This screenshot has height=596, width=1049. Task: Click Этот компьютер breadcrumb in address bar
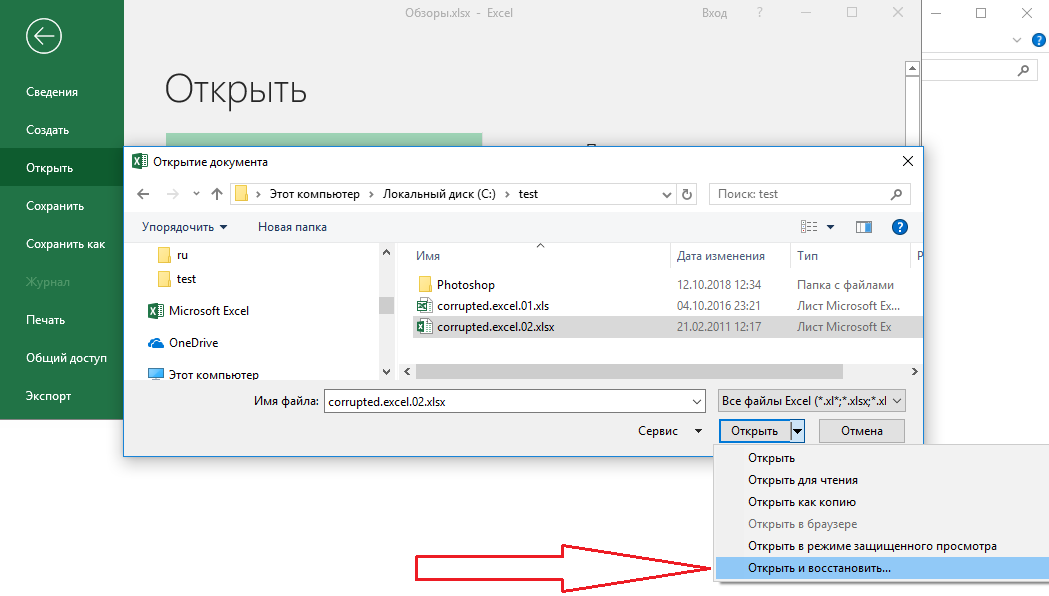(x=314, y=194)
